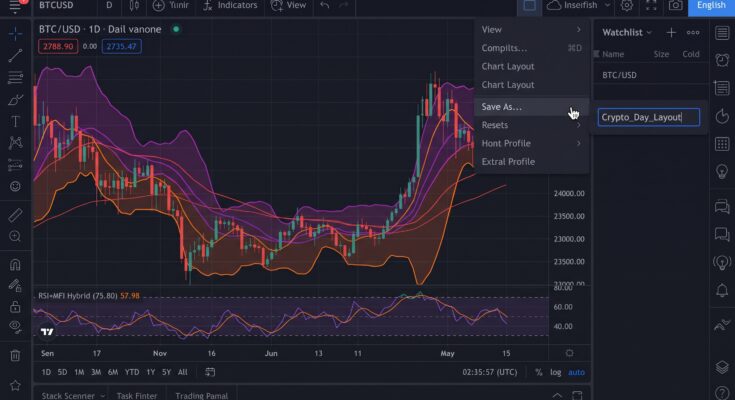Image resolution: width=735 pixels, height=400 pixels.
Task: Open the help question mark
Action: 722,393
